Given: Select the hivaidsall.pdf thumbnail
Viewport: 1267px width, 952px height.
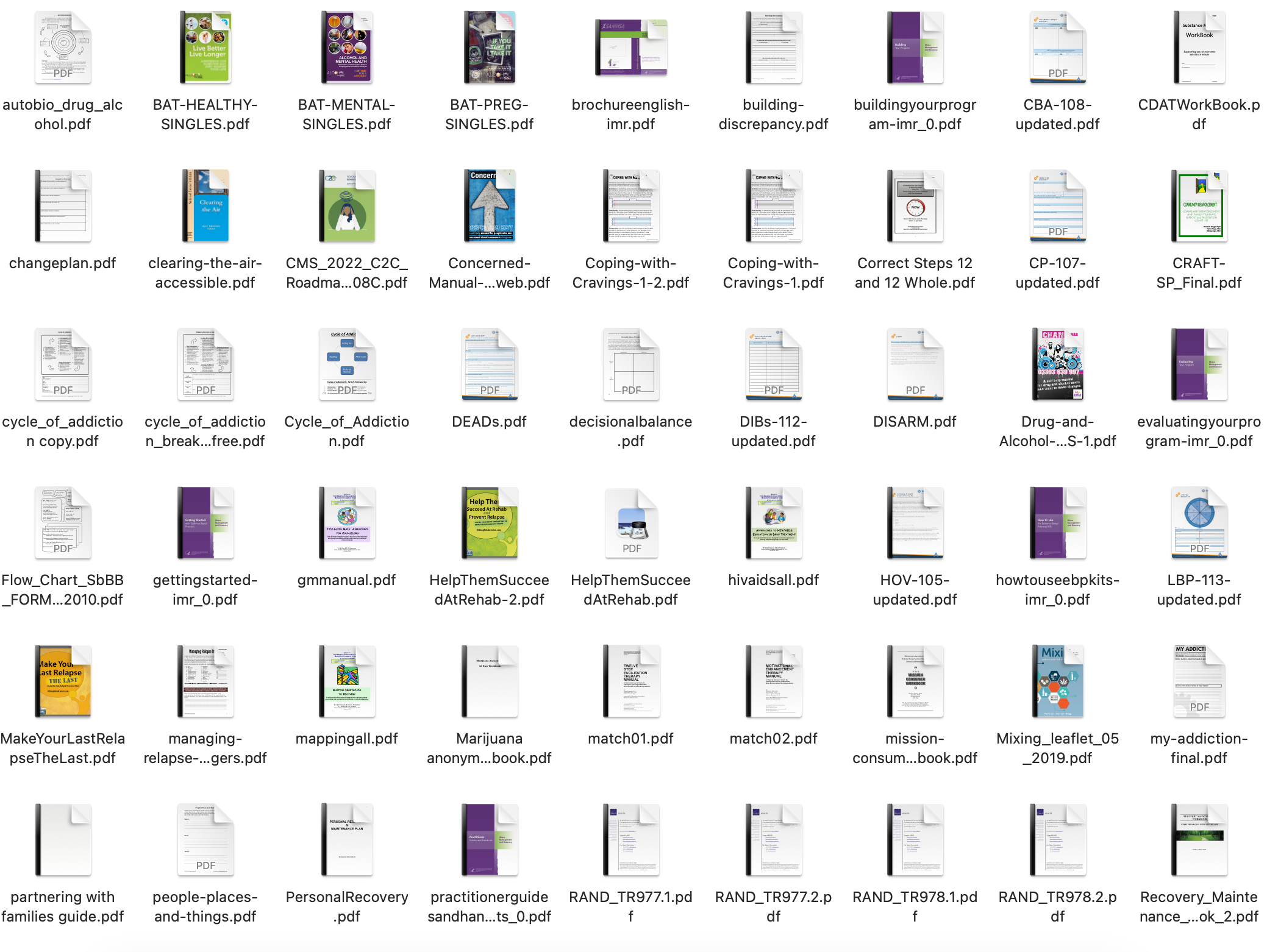Looking at the screenshot, I should (x=773, y=523).
